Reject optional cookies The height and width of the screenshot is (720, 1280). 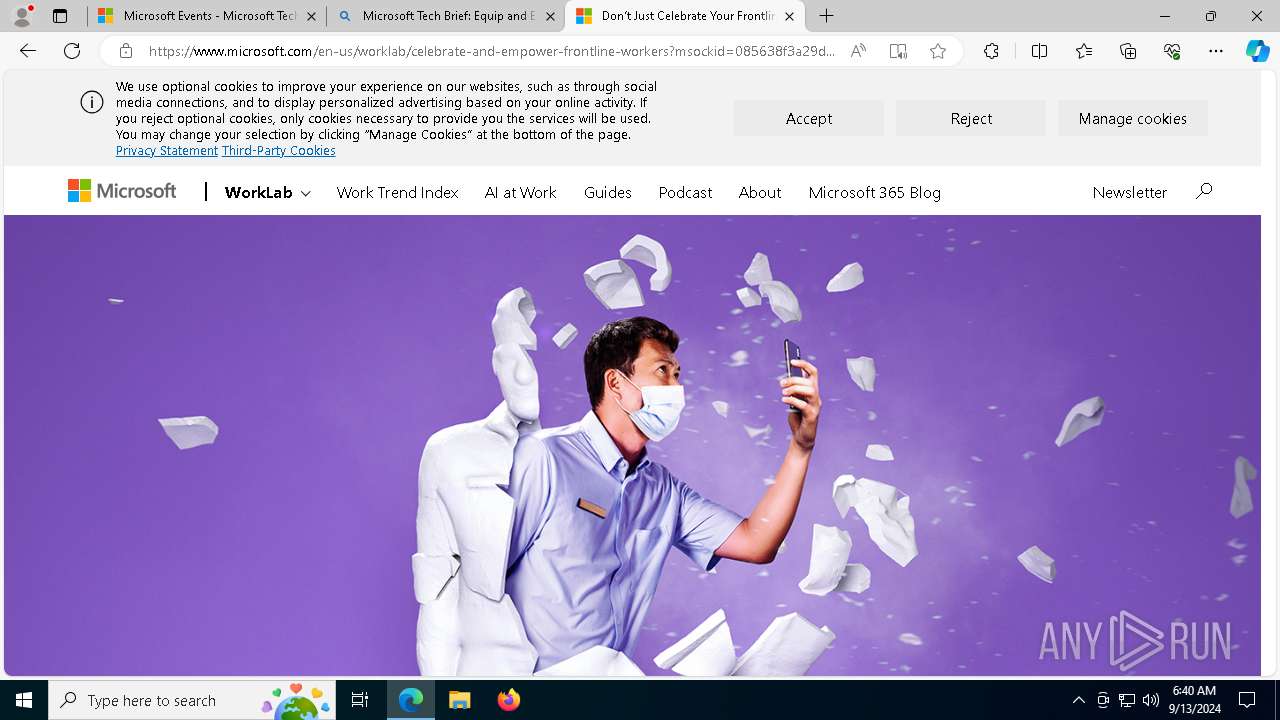tap(971, 118)
